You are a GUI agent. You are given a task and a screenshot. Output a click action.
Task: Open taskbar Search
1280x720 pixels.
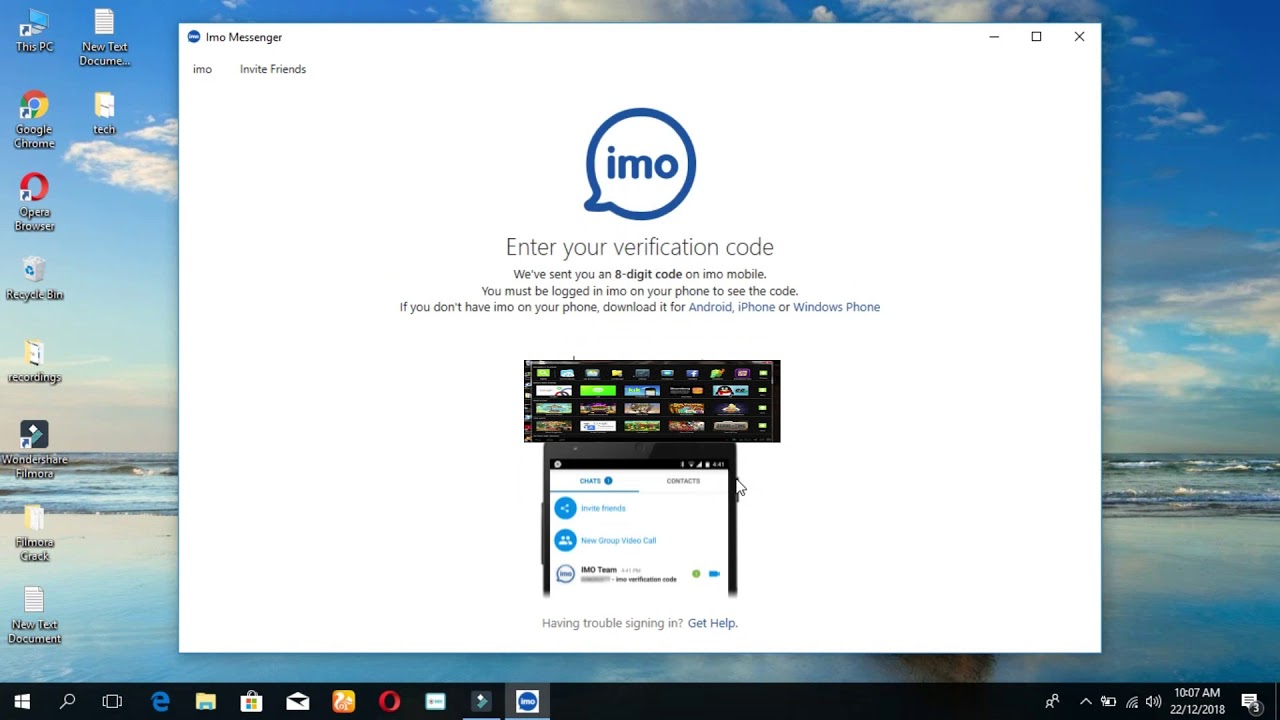pyautogui.click(x=67, y=701)
